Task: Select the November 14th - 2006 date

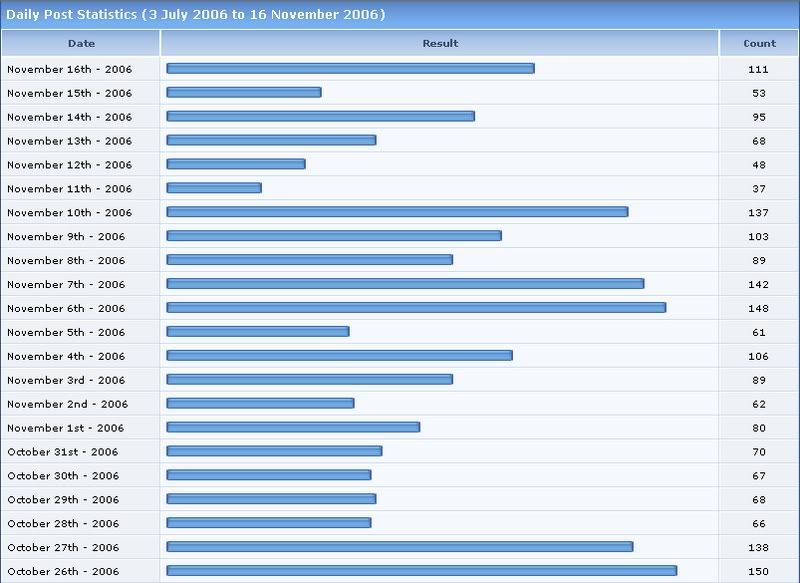Action: tap(69, 117)
